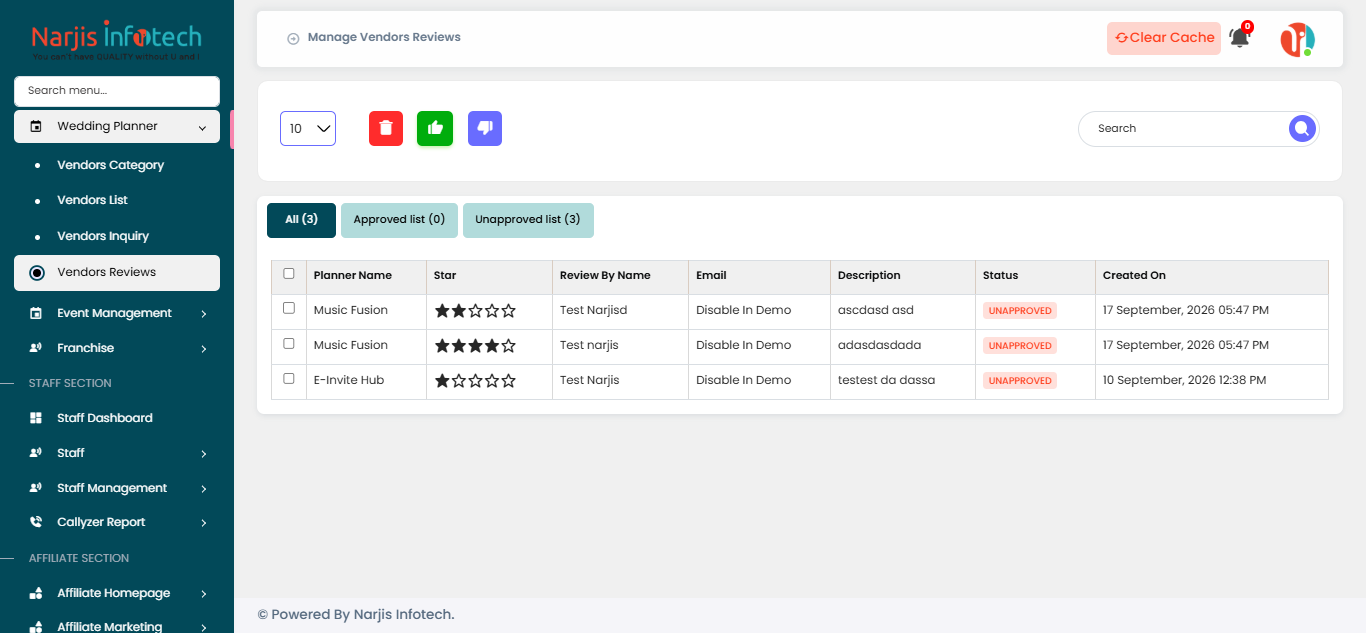Open Vendors List menu item
Viewport: 1366px width, 633px height.
click(x=92, y=200)
